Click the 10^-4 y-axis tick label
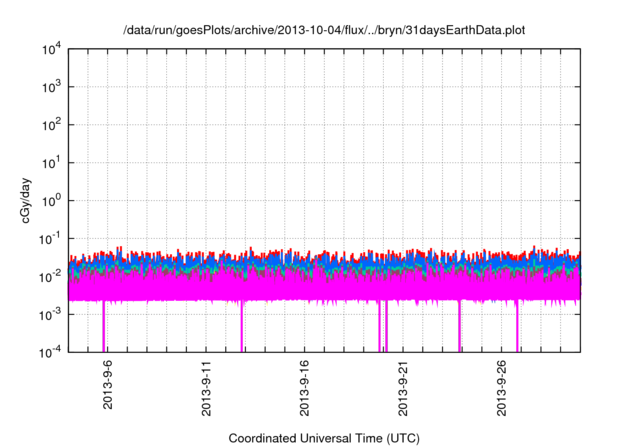This screenshot has height=448, width=640. pos(51,353)
